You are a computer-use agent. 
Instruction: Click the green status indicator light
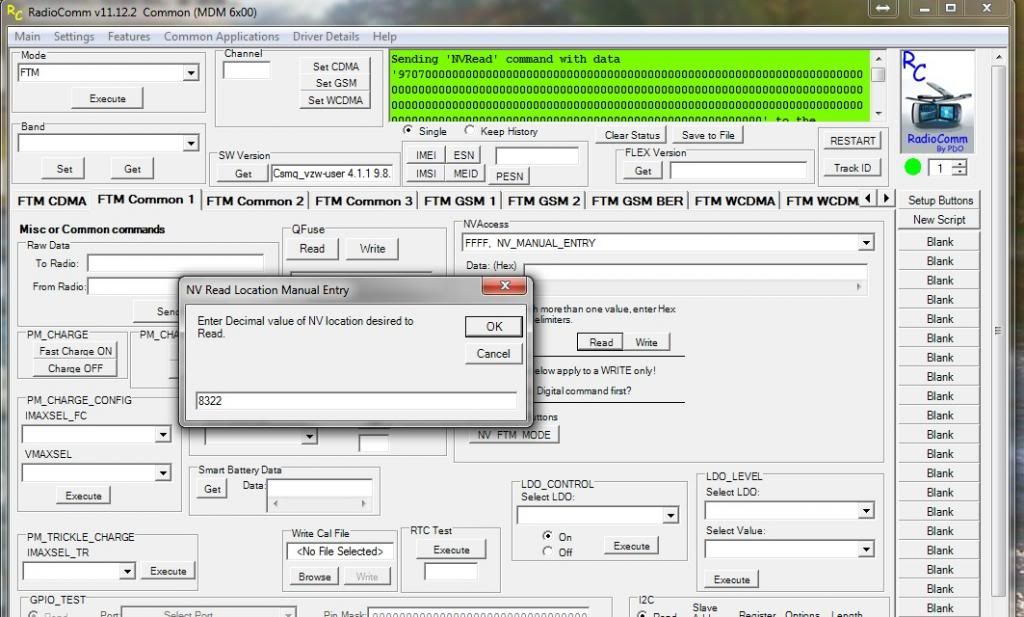(x=912, y=168)
